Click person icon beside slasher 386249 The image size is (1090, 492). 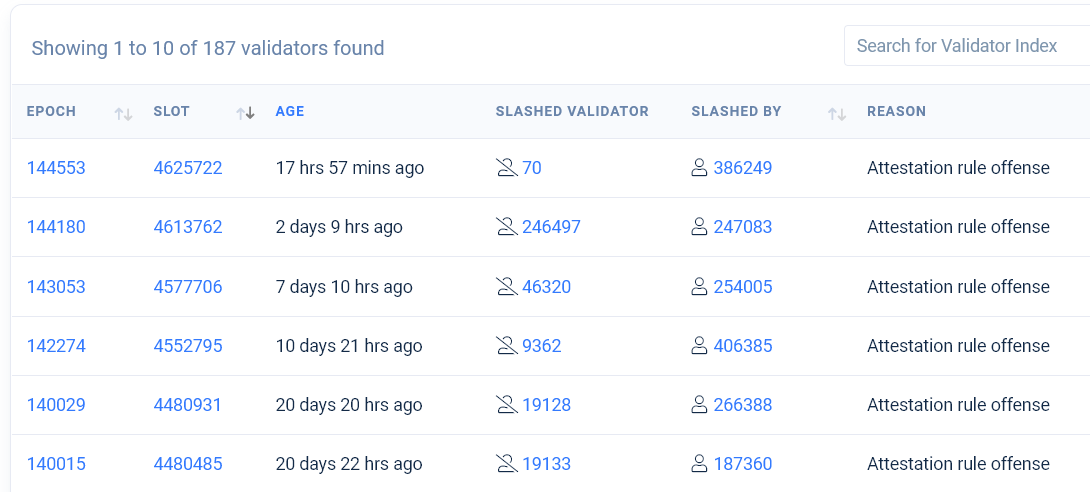tap(699, 167)
